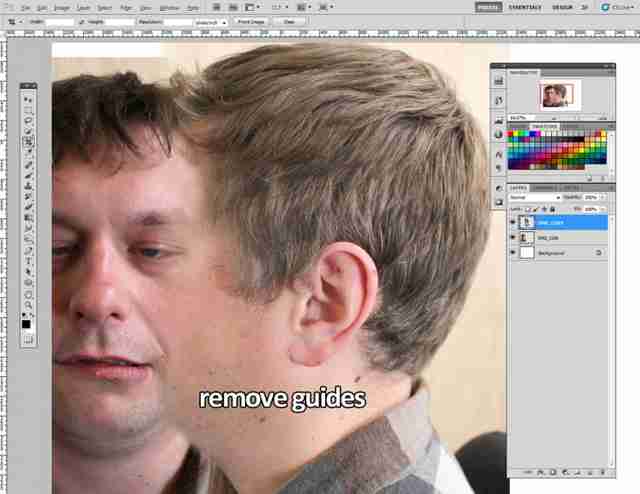
Task: Click the Front Image button
Action: [x=251, y=22]
